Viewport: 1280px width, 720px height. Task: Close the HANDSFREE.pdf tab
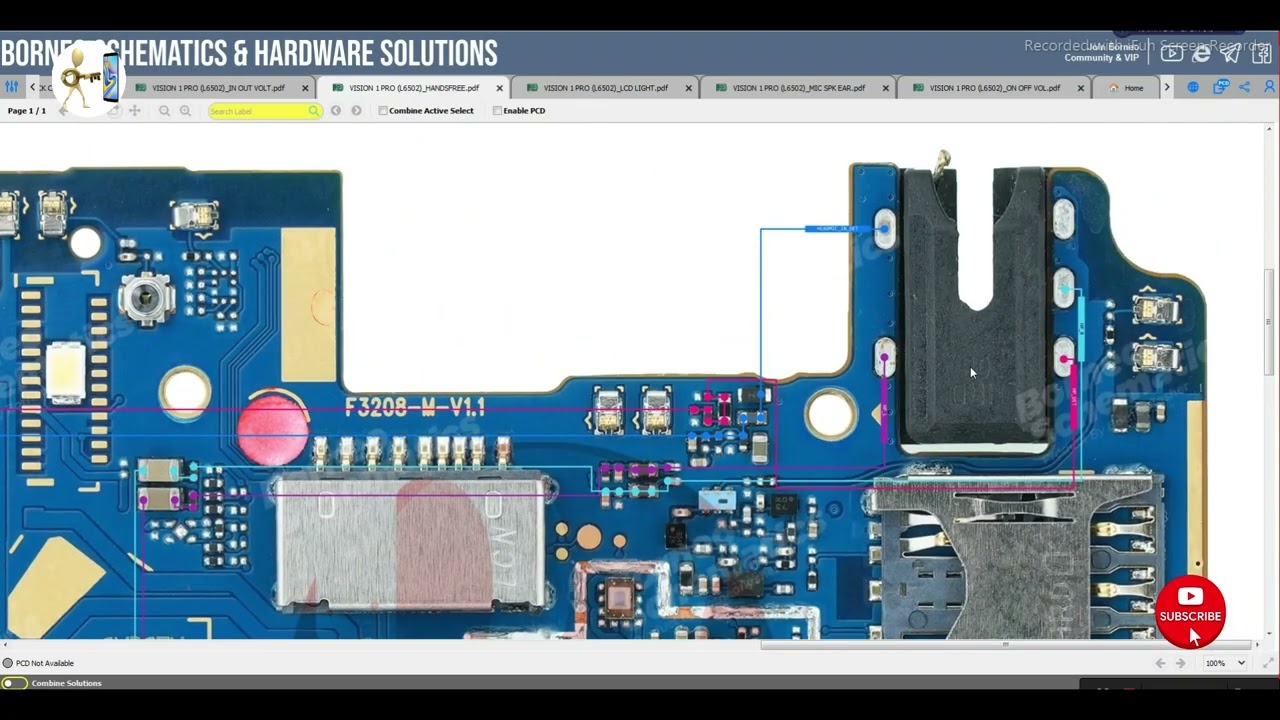pos(499,88)
